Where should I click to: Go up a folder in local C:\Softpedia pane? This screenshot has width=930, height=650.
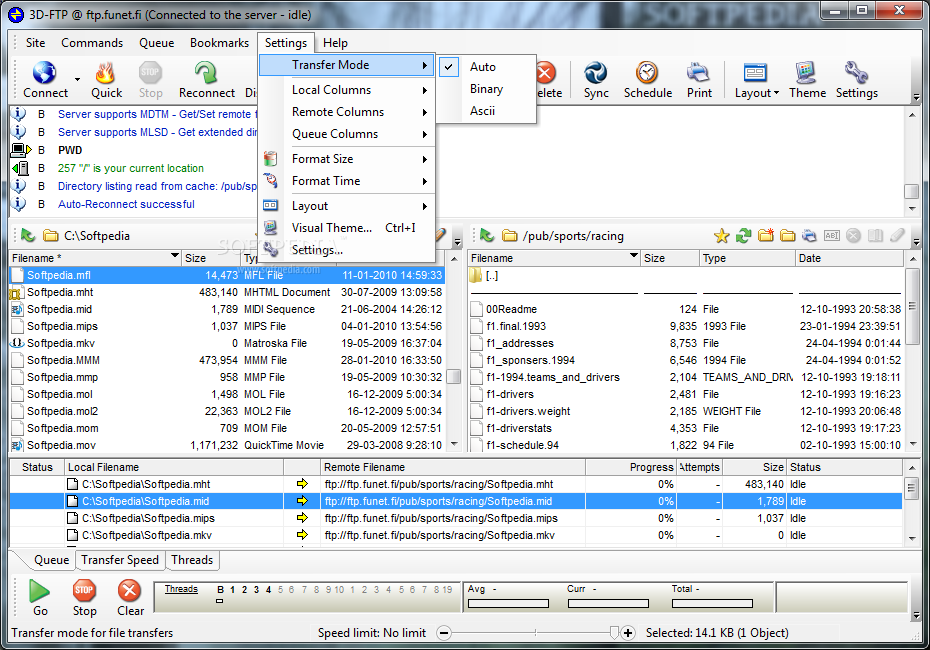click(x=28, y=235)
